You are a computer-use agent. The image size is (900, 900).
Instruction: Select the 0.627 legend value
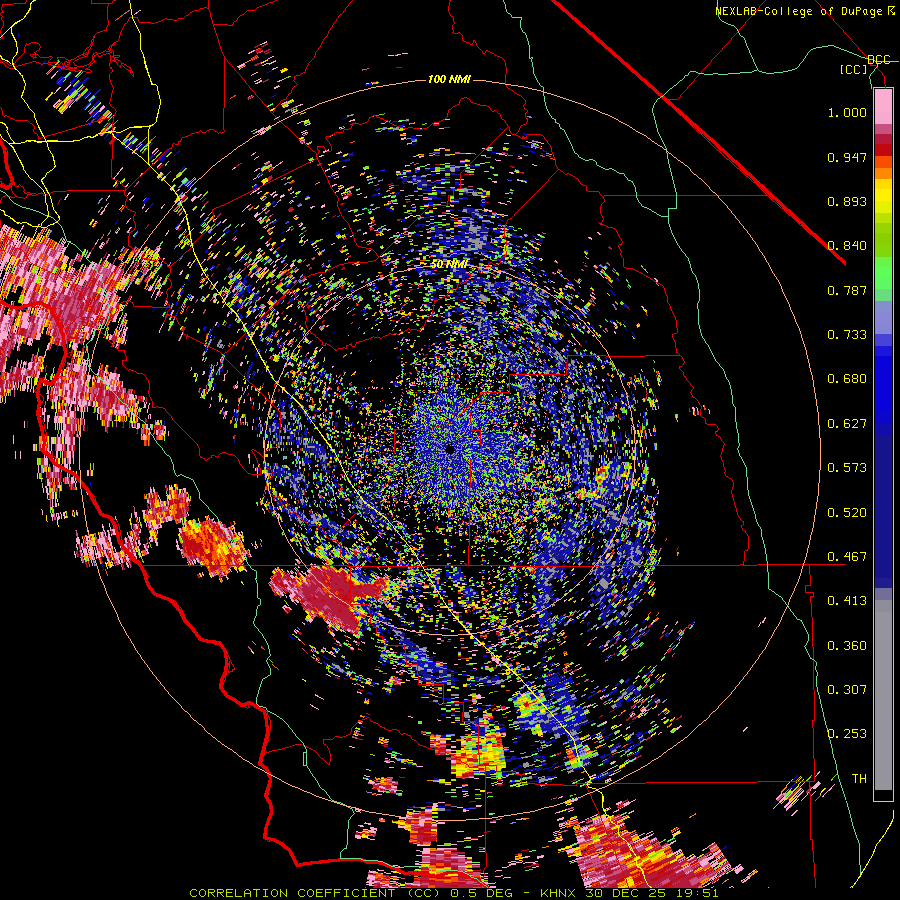point(847,424)
